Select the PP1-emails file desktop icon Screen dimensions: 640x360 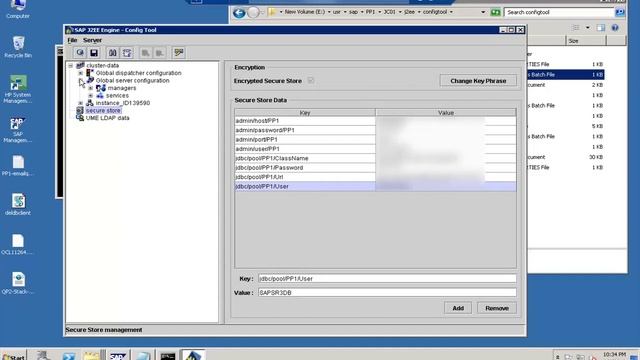point(18,165)
